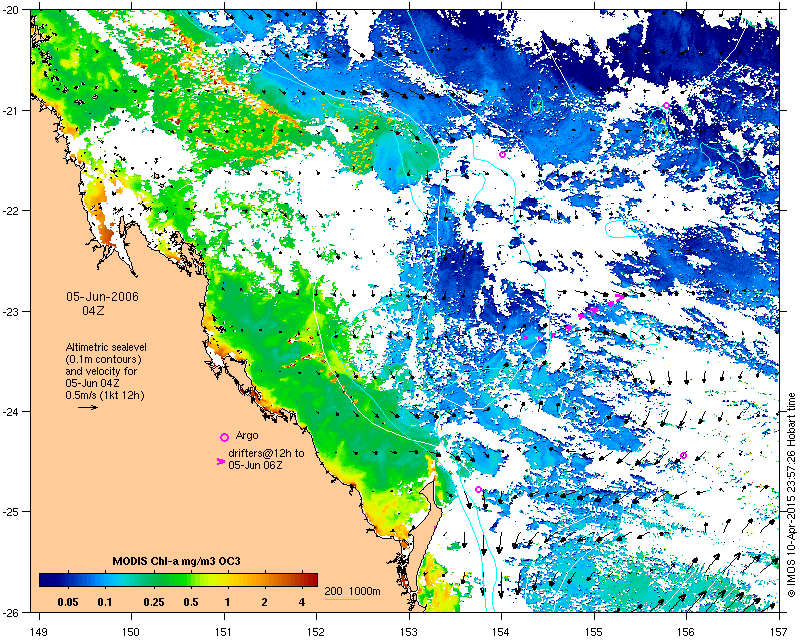This screenshot has width=800, height=640.
Task: Click the 0.5m/s velocity scale arrow
Action: [88, 407]
